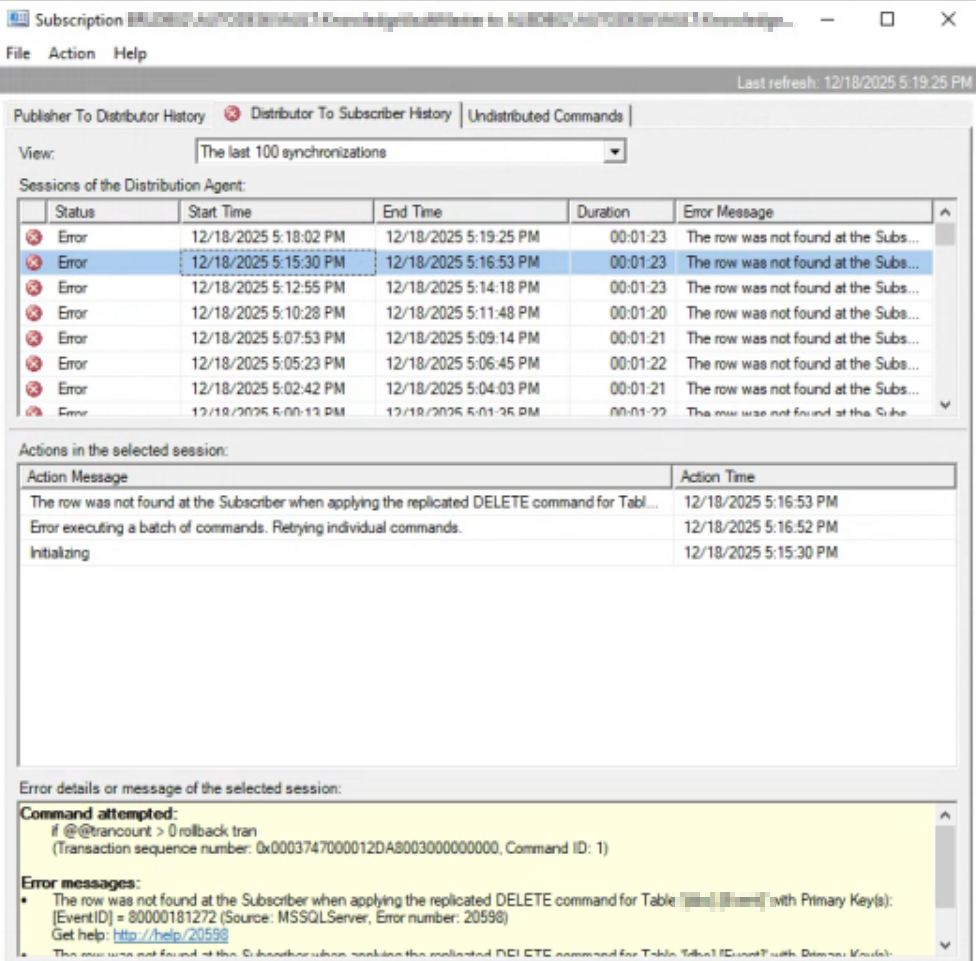
Task: Select 'Error executing a batch of commands' action
Action: tap(487, 528)
